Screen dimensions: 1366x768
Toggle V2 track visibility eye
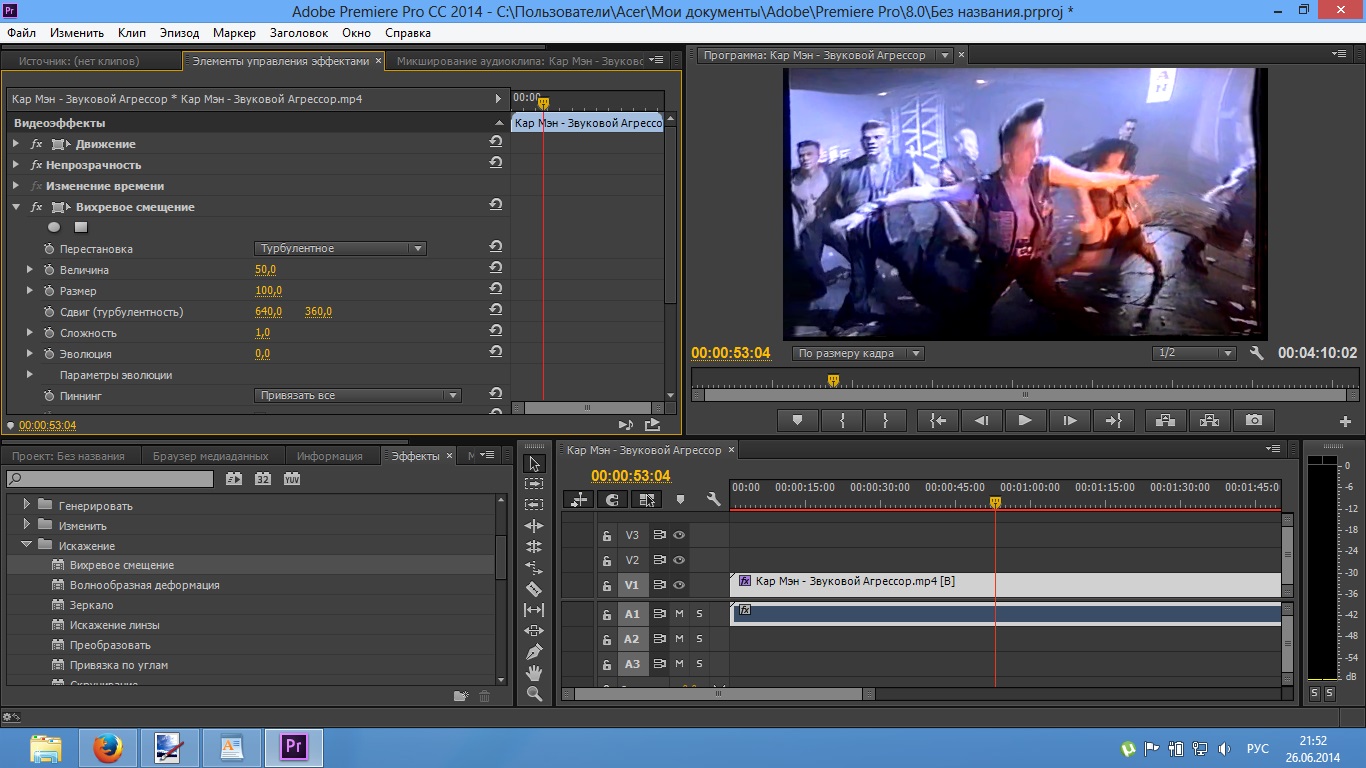point(679,560)
